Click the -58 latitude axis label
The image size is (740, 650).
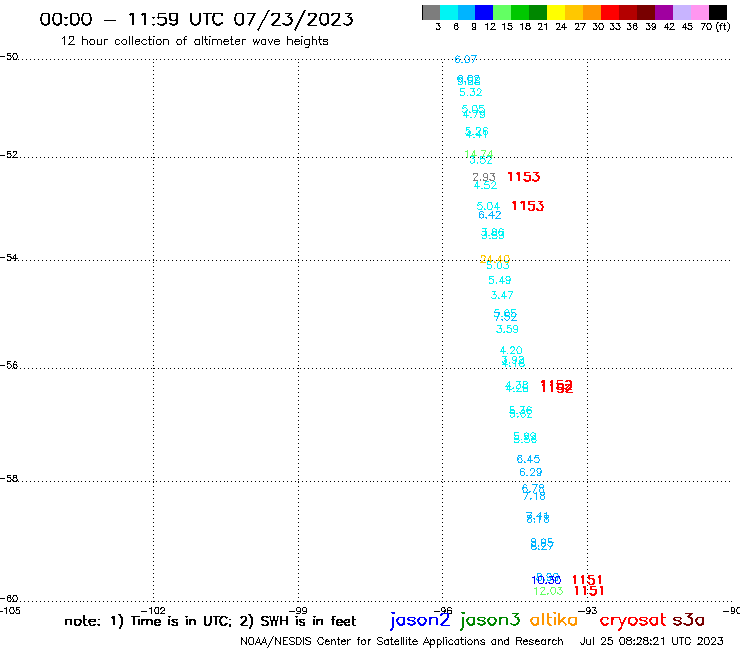click(9, 479)
